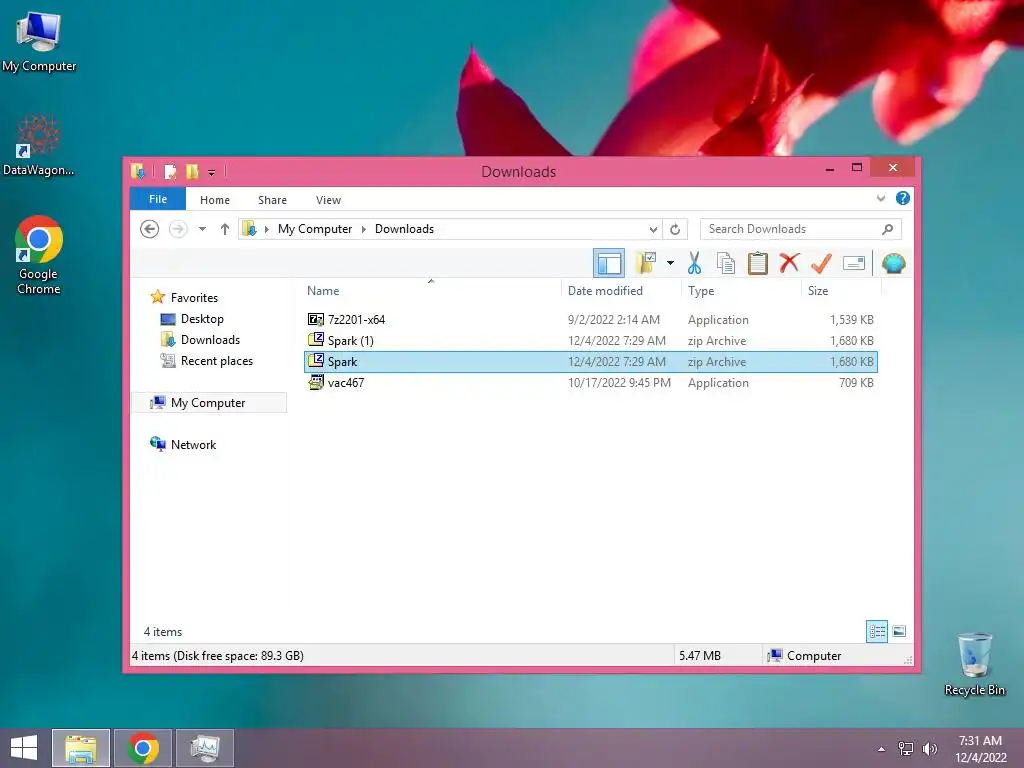Open the recent locations dropdown
The image size is (1024, 768).
pos(202,229)
